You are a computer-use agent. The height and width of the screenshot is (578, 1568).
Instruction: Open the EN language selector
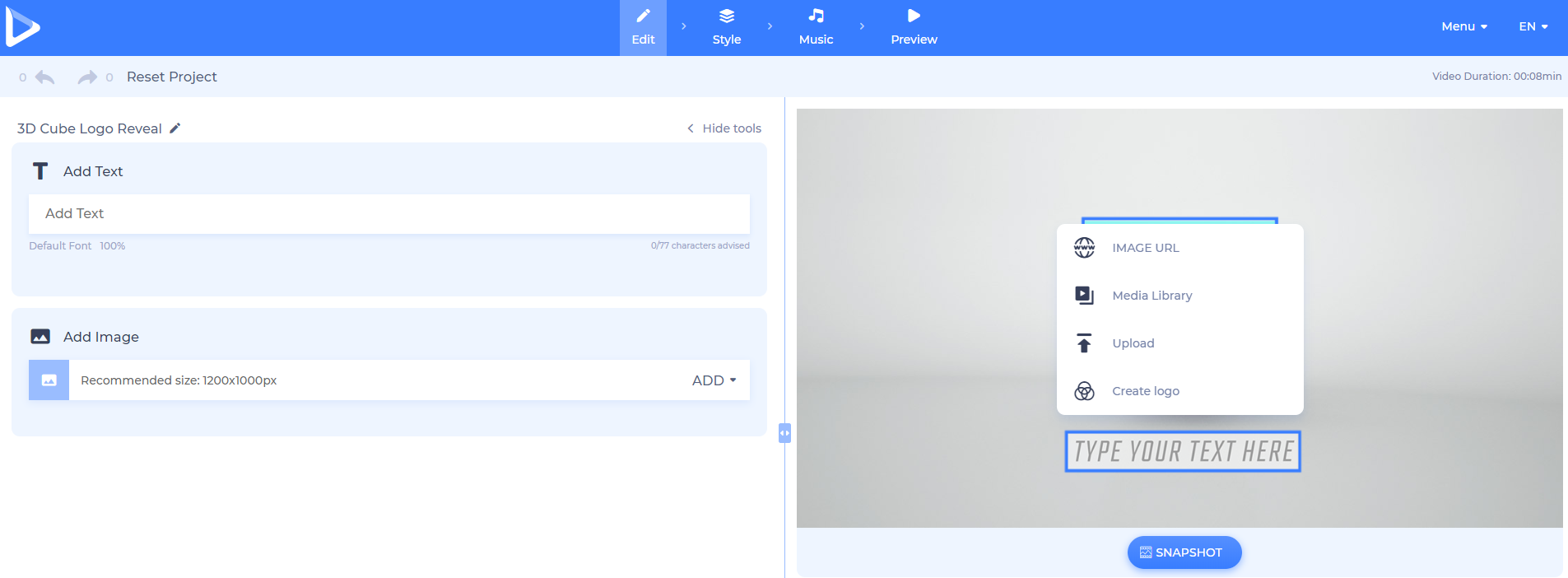pos(1533,26)
